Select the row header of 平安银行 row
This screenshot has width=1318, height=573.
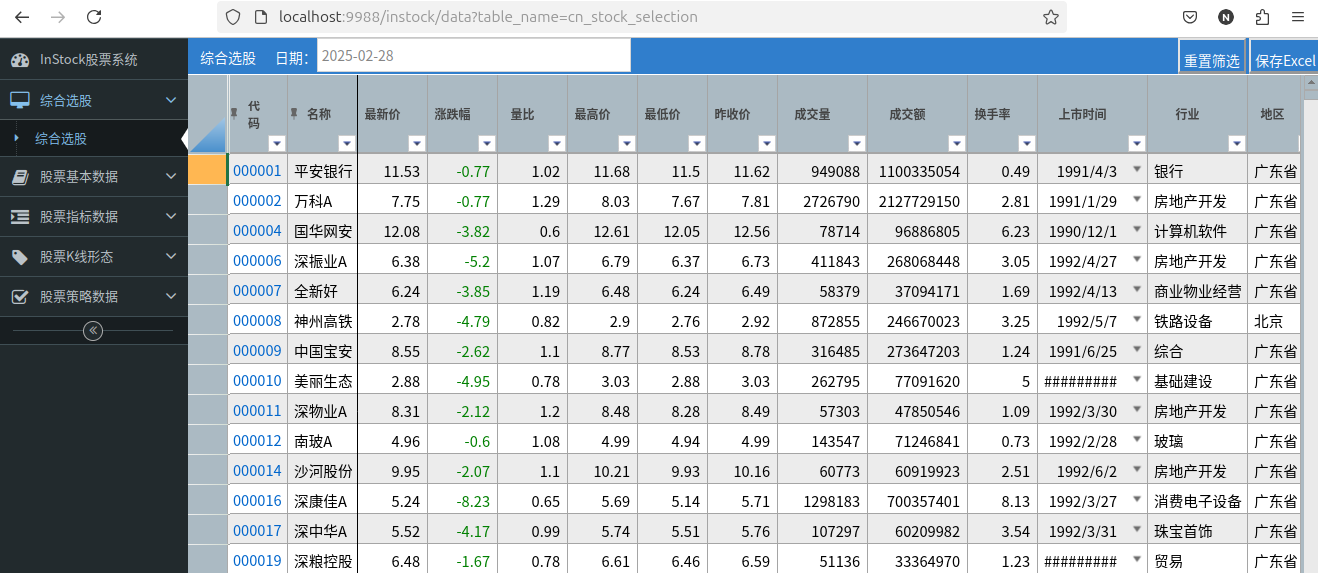coord(208,169)
